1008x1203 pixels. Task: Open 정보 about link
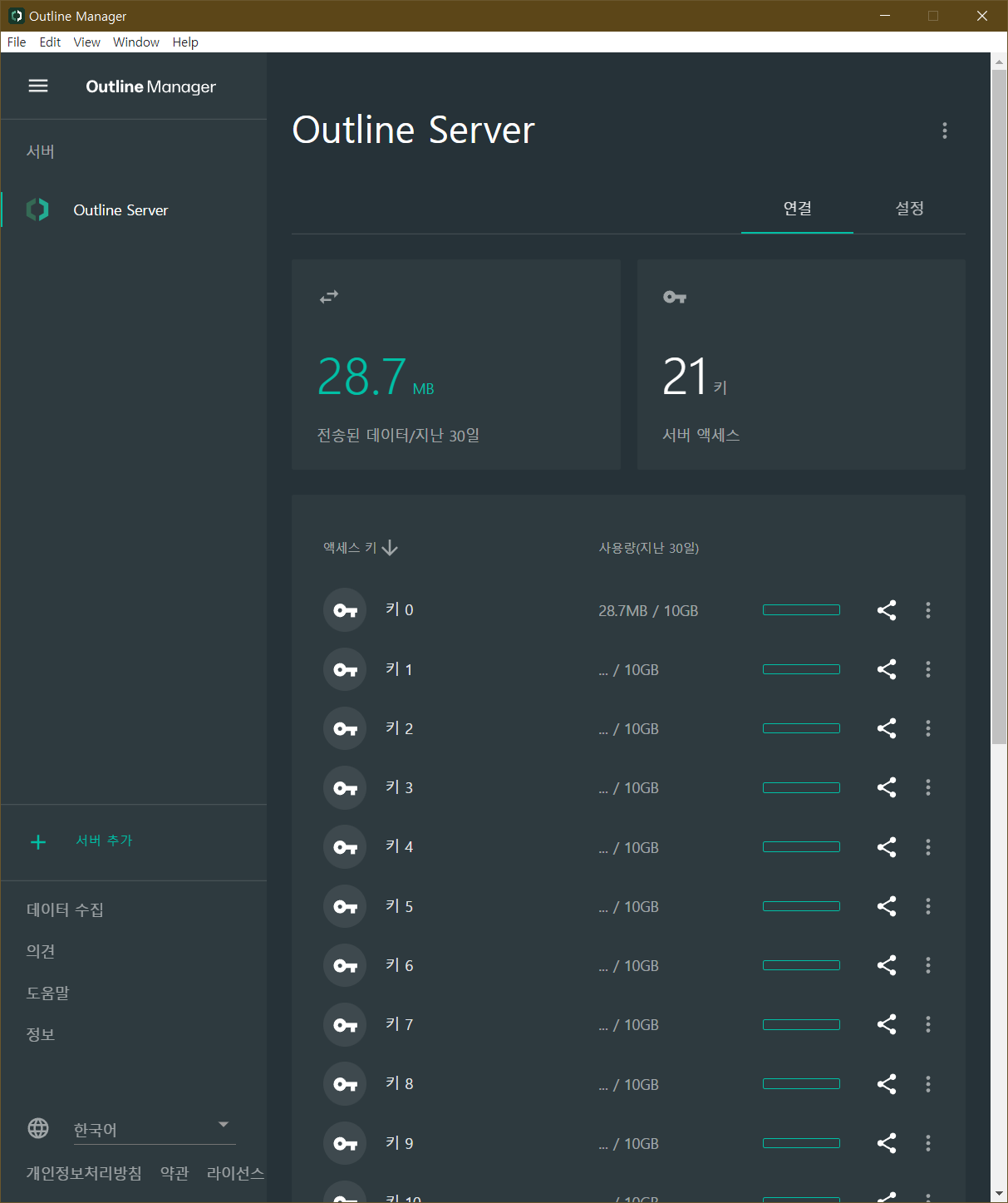pos(40,1034)
